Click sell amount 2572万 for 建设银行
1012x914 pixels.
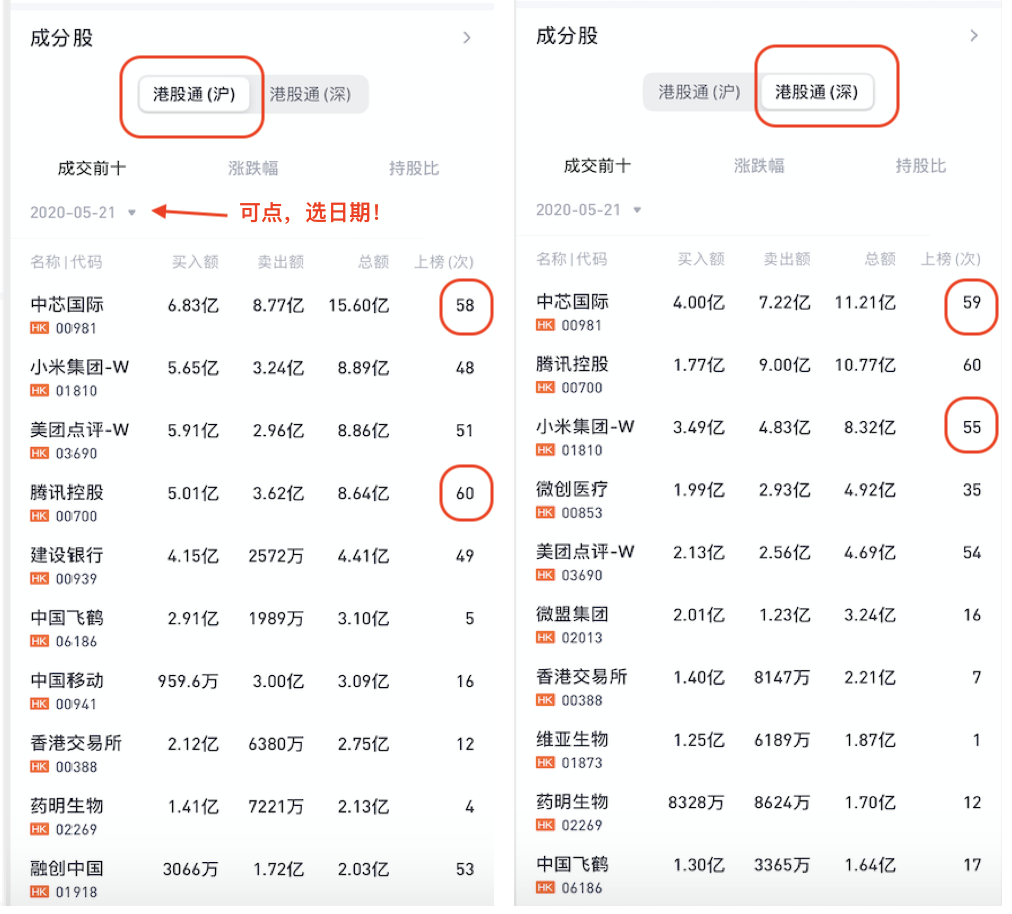pyautogui.click(x=276, y=556)
